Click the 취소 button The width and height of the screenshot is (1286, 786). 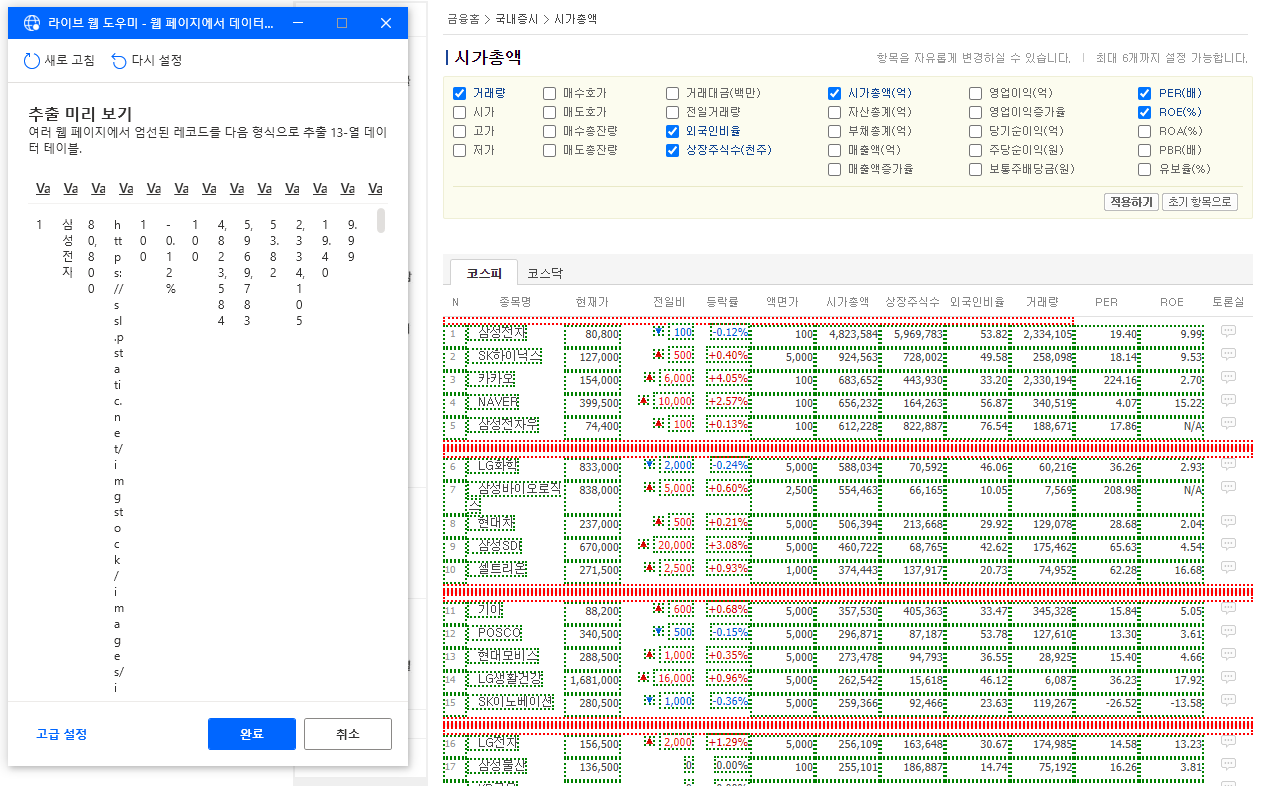(x=348, y=734)
